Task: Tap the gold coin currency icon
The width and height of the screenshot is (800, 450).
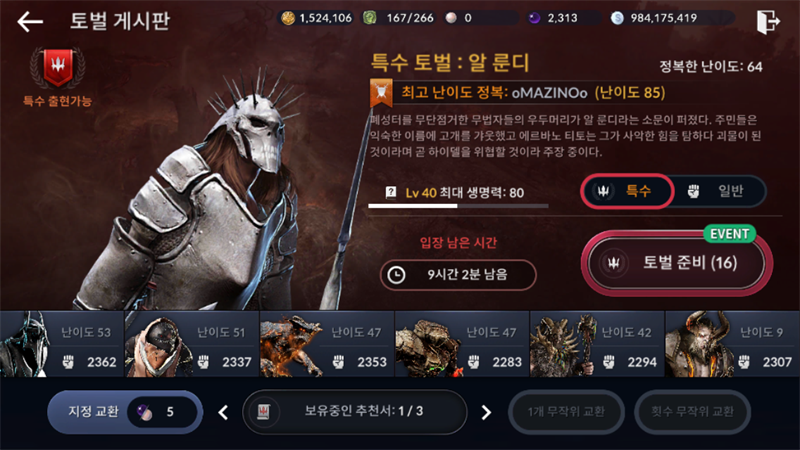Action: [288, 18]
